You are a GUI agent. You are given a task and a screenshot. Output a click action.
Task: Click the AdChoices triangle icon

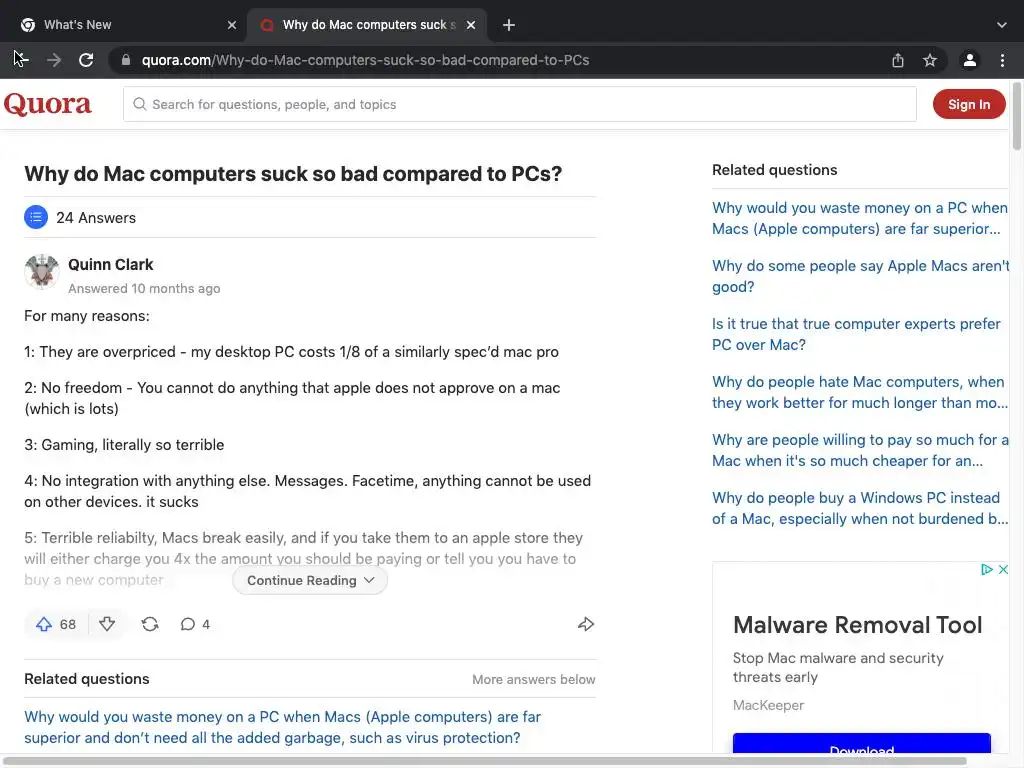[987, 569]
